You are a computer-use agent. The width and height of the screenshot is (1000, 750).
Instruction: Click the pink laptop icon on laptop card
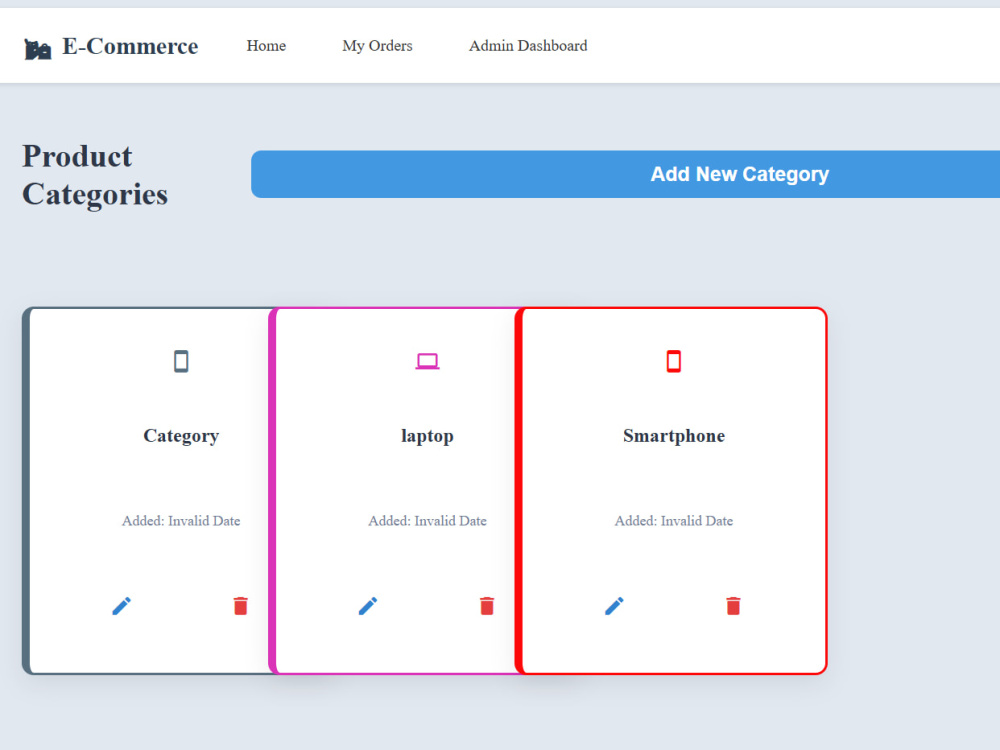pyautogui.click(x=427, y=361)
